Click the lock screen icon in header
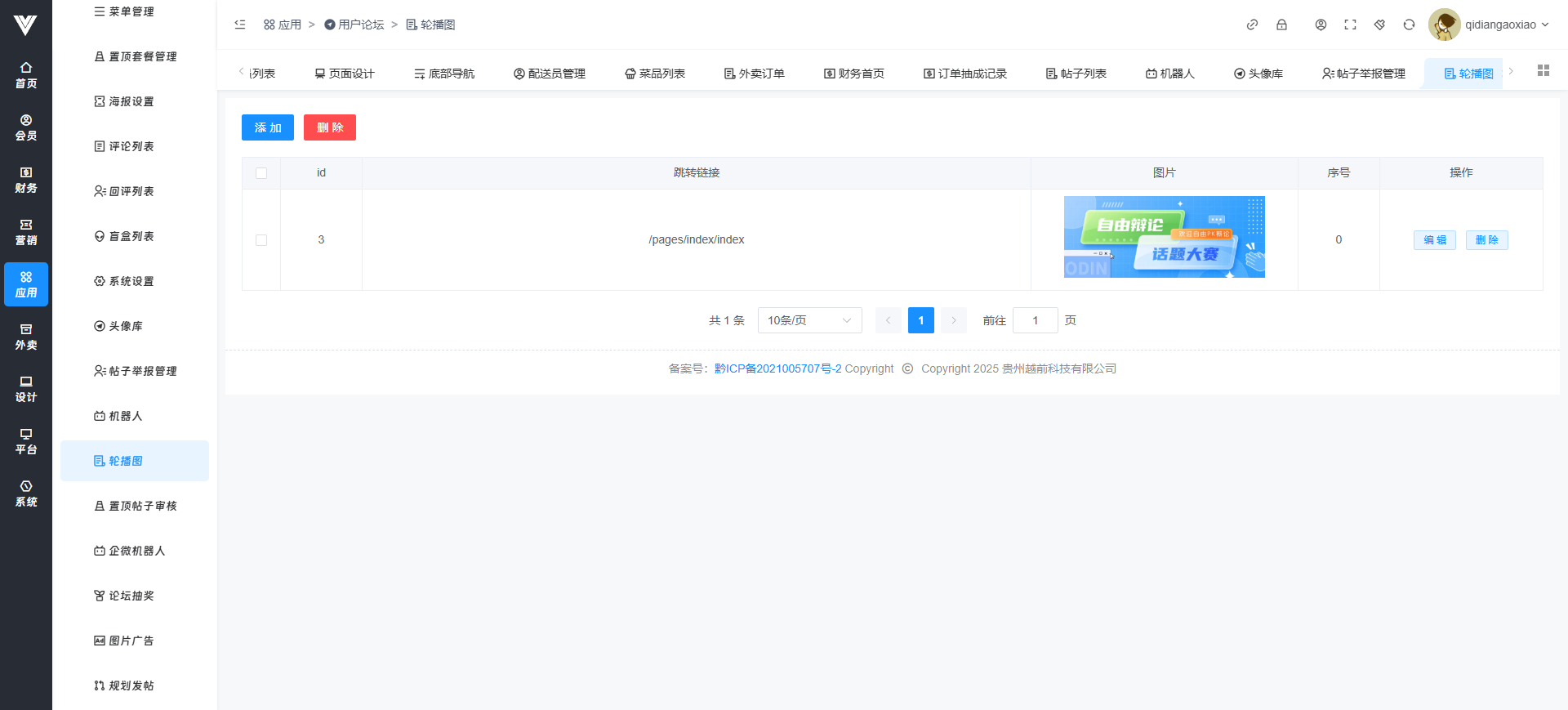 pyautogui.click(x=1281, y=25)
